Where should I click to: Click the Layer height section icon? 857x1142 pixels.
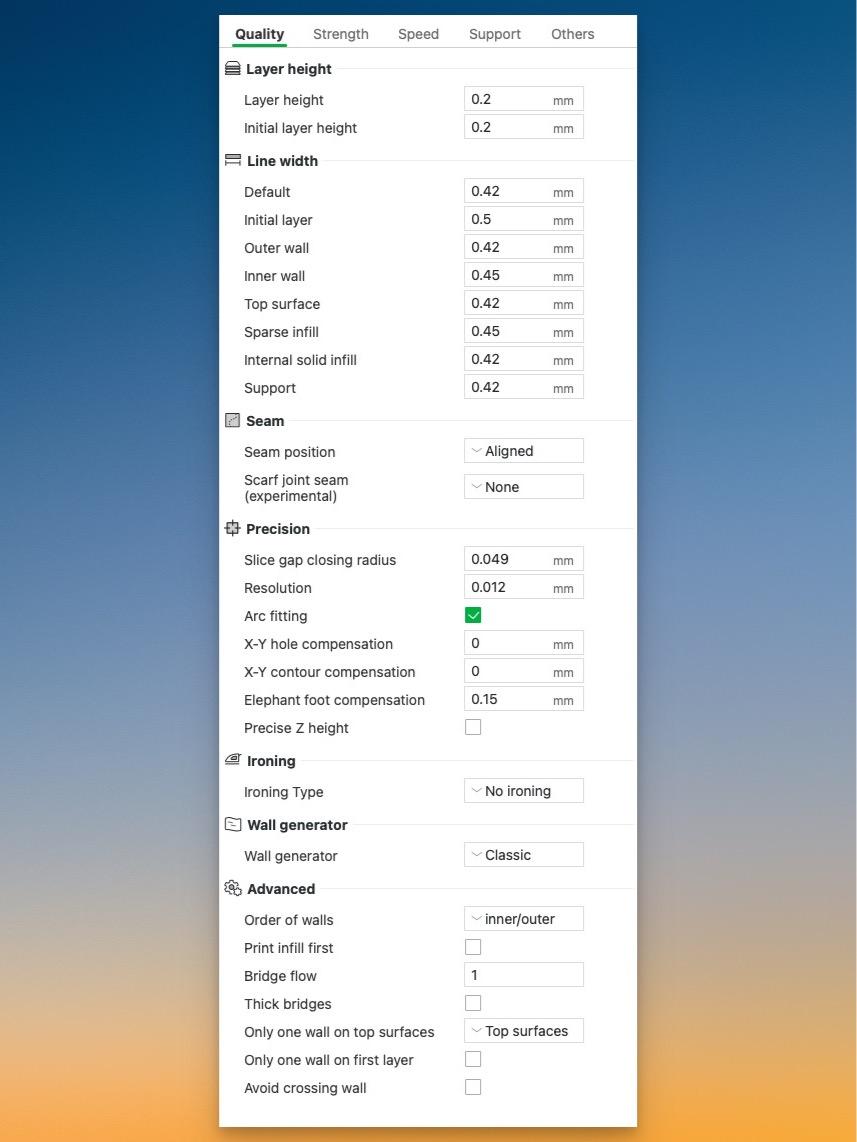click(x=232, y=68)
